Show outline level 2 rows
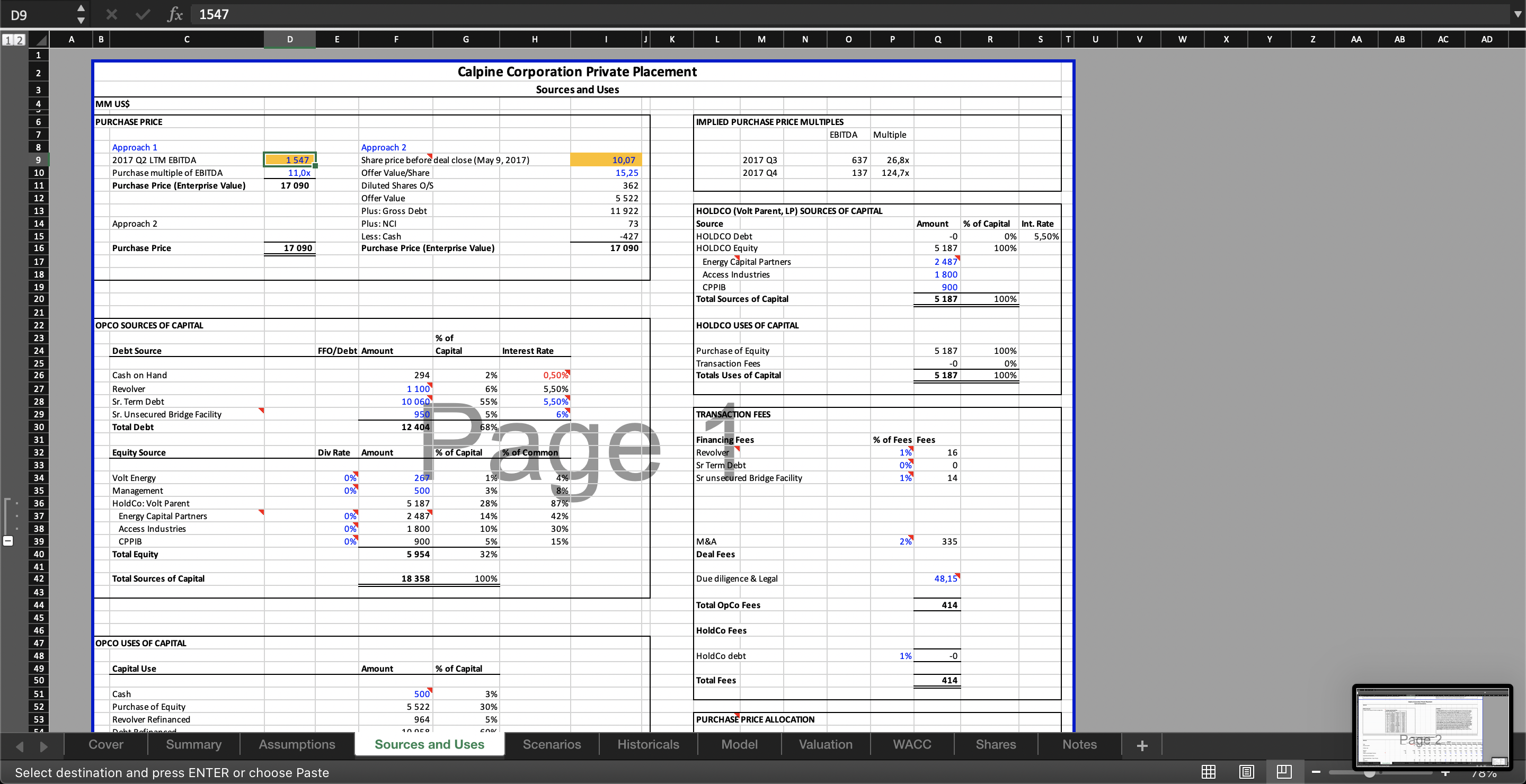Viewport: 1526px width, 784px height. (20, 40)
